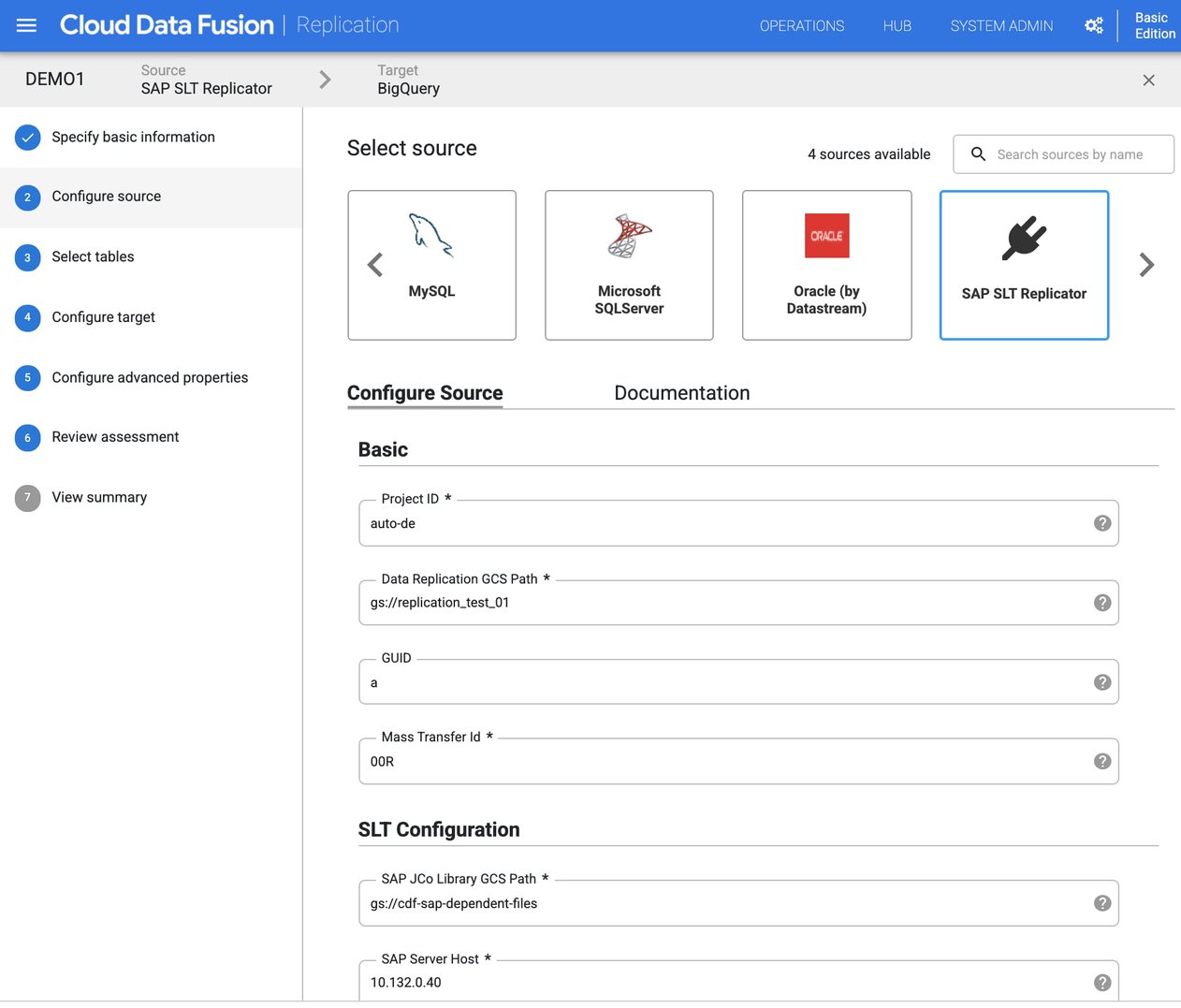Expand the next sources list chevron arrow

[1146, 265]
